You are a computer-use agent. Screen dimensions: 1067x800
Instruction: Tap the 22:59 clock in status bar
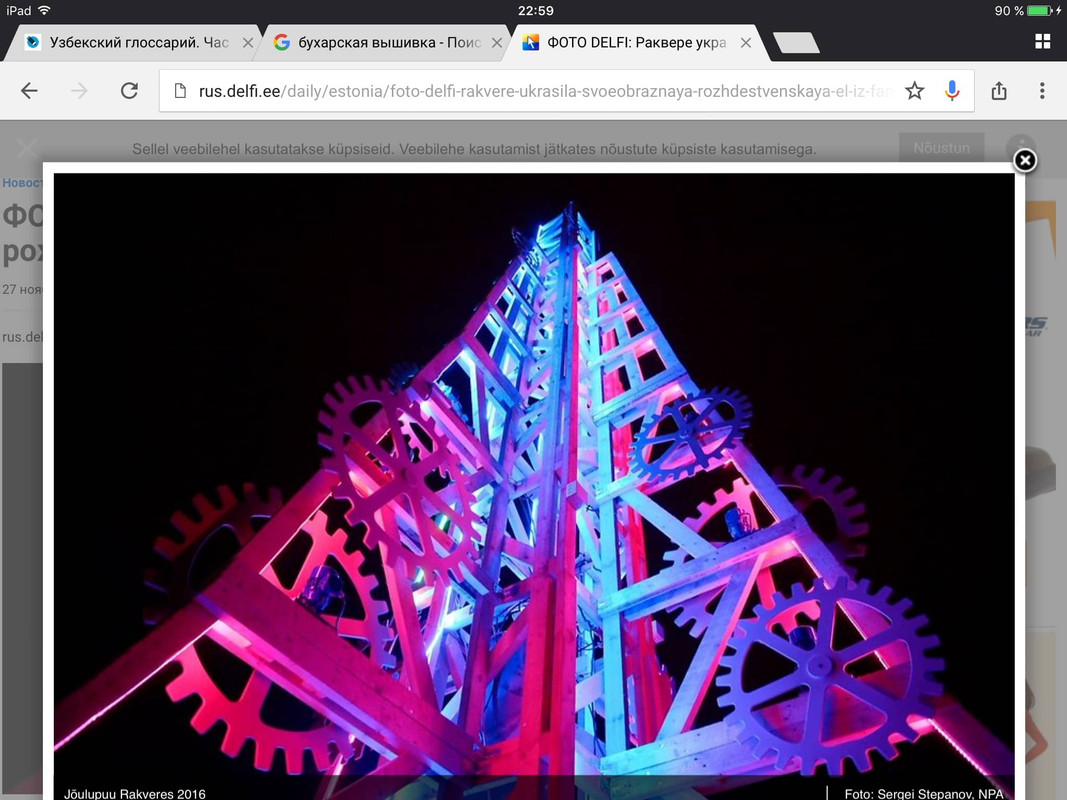point(536,10)
